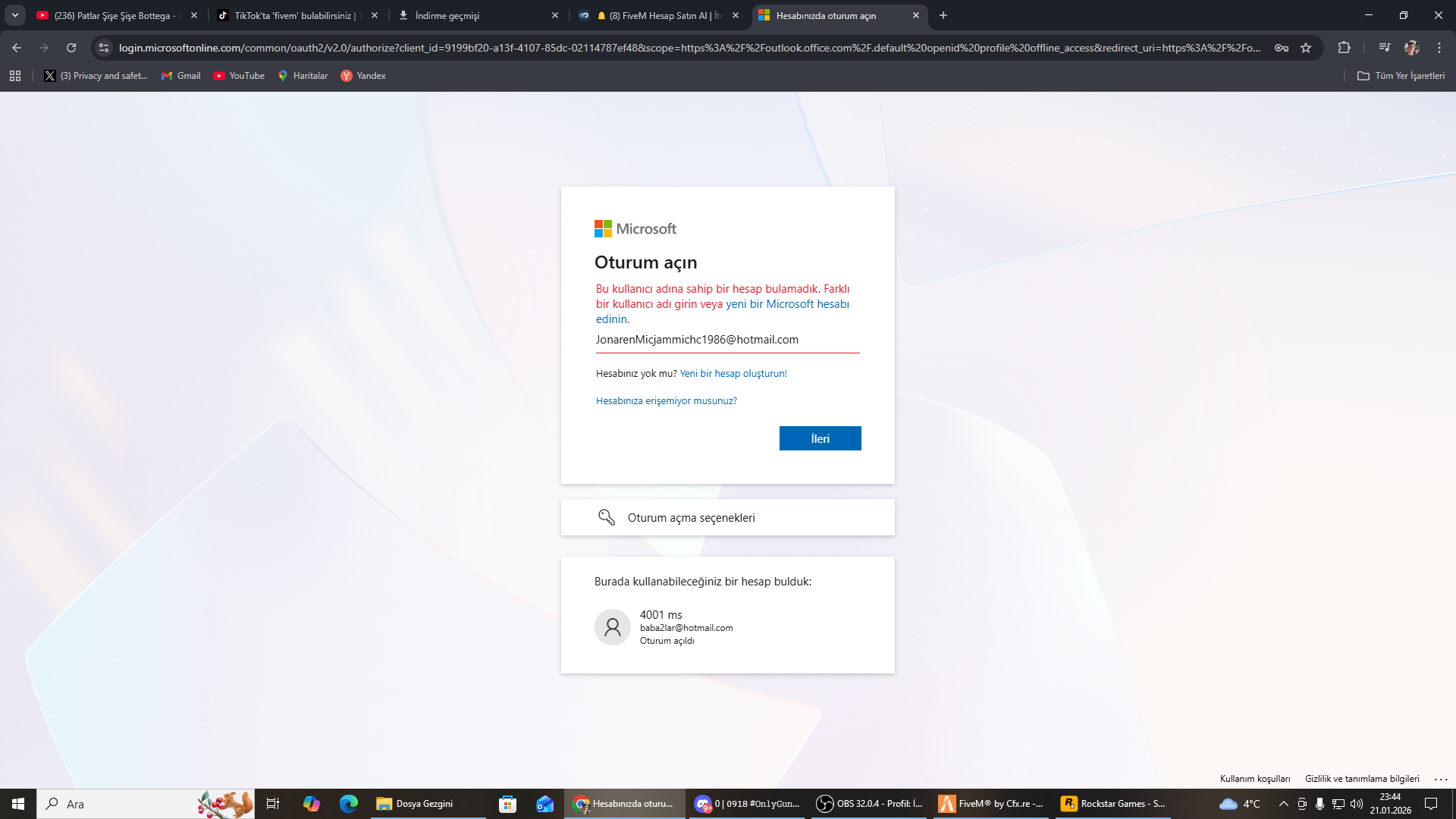Reload the current page

click(x=71, y=48)
